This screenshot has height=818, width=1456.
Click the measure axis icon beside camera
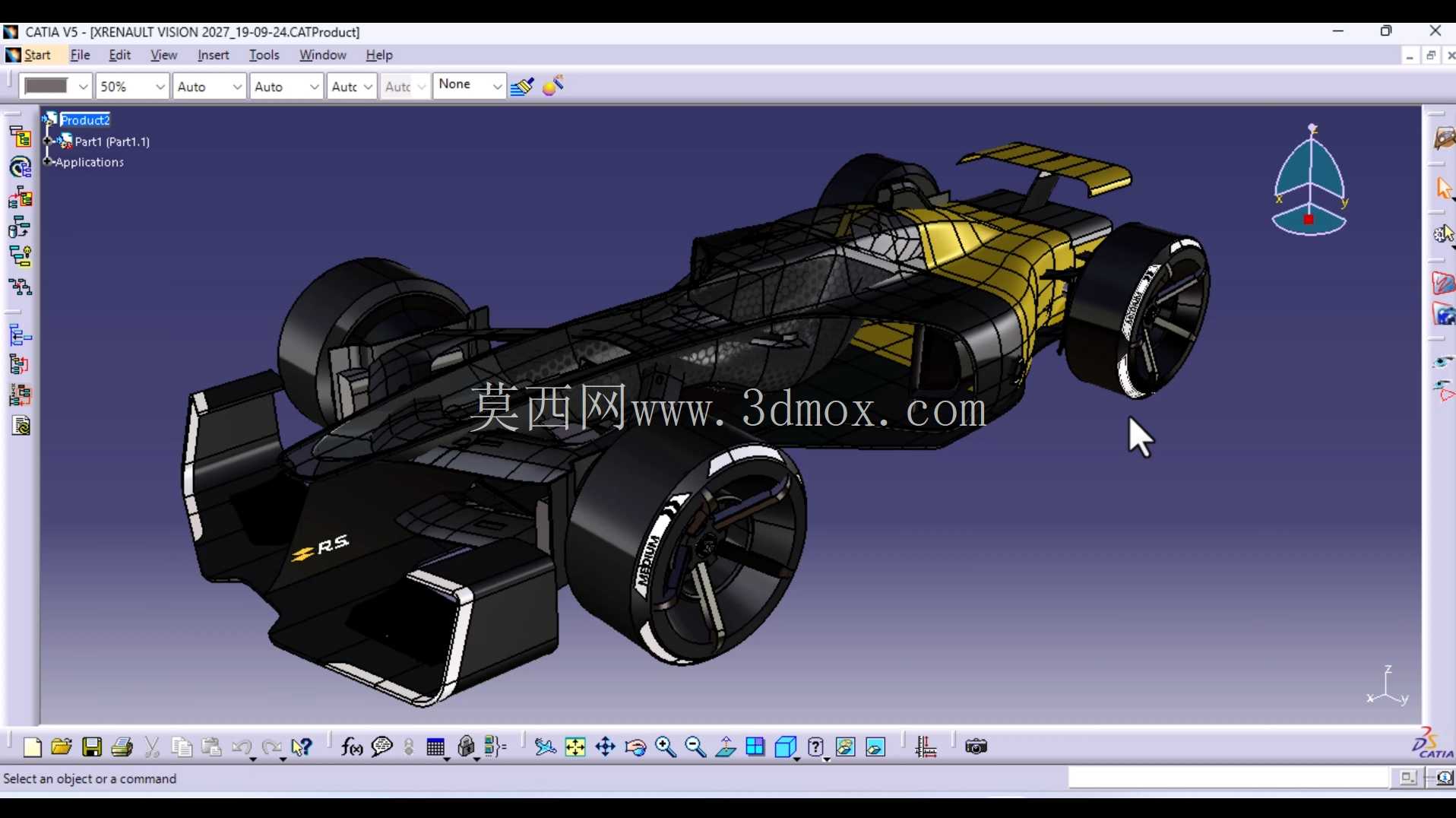[926, 747]
